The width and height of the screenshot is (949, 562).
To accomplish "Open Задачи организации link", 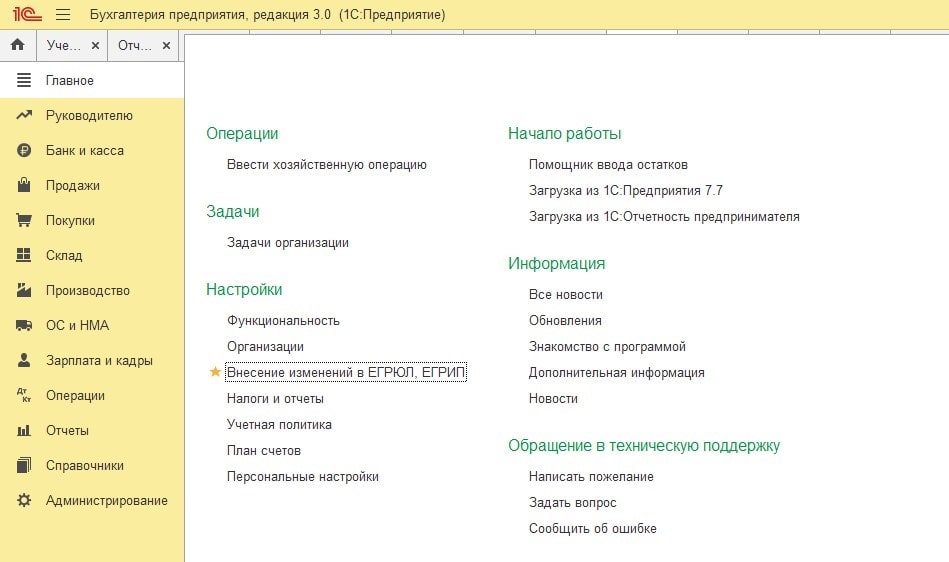I will [x=287, y=243].
